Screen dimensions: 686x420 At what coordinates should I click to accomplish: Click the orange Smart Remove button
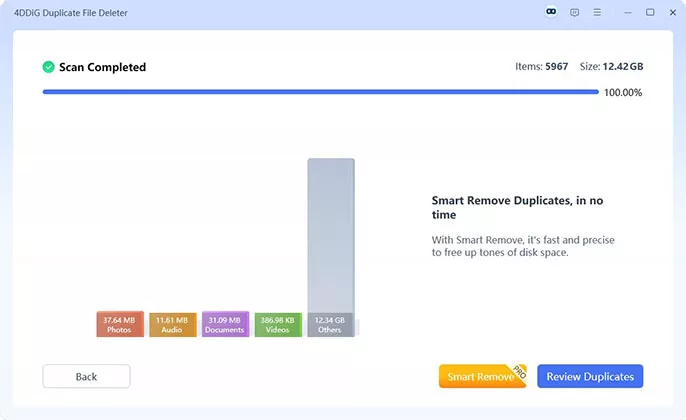(x=480, y=377)
